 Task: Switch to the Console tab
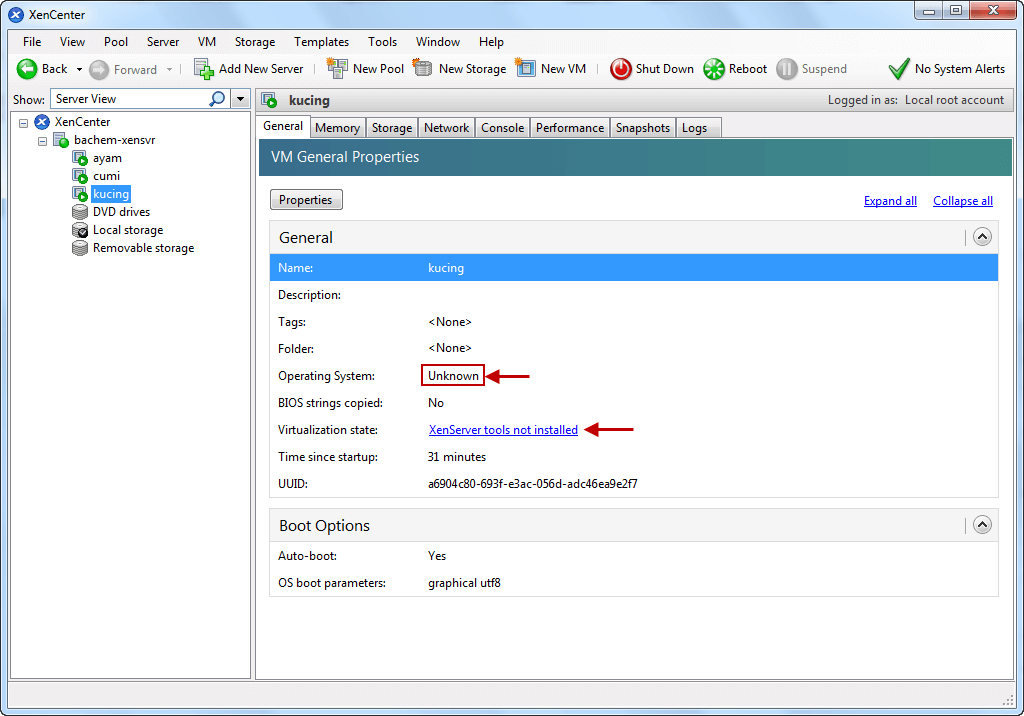tap(502, 128)
